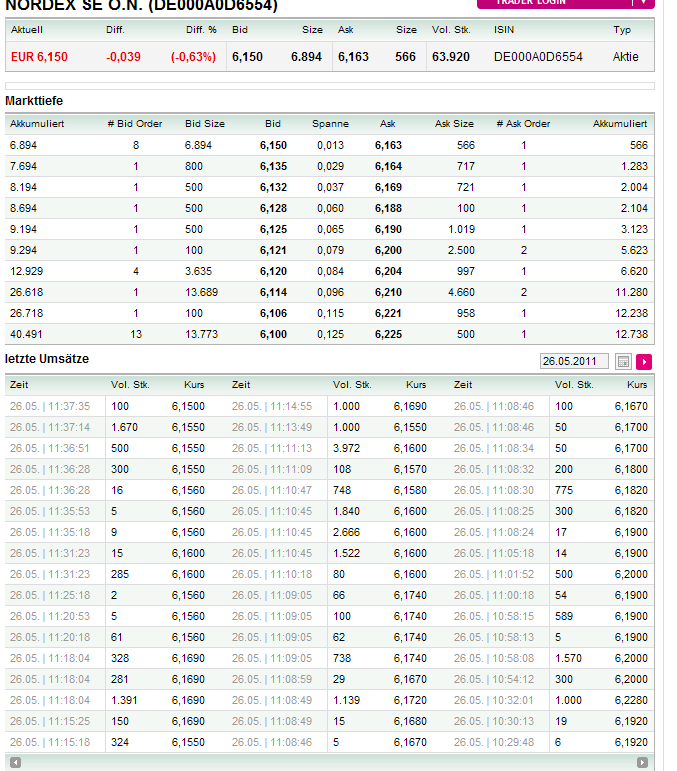Select accumulated bid value 40.491
This screenshot has height=771, width=677.
coord(27,334)
